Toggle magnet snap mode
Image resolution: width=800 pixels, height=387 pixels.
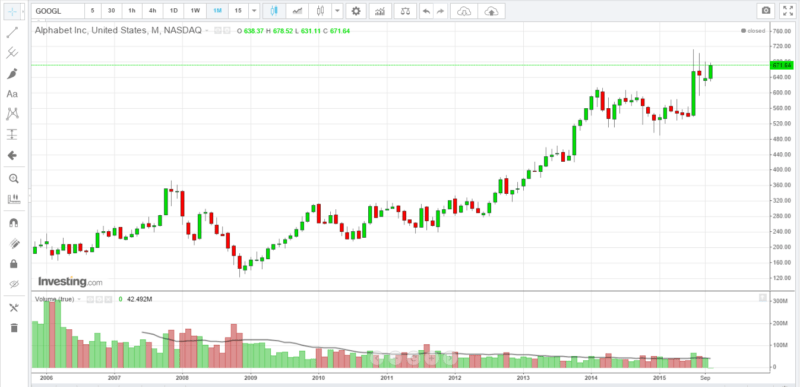(14, 223)
